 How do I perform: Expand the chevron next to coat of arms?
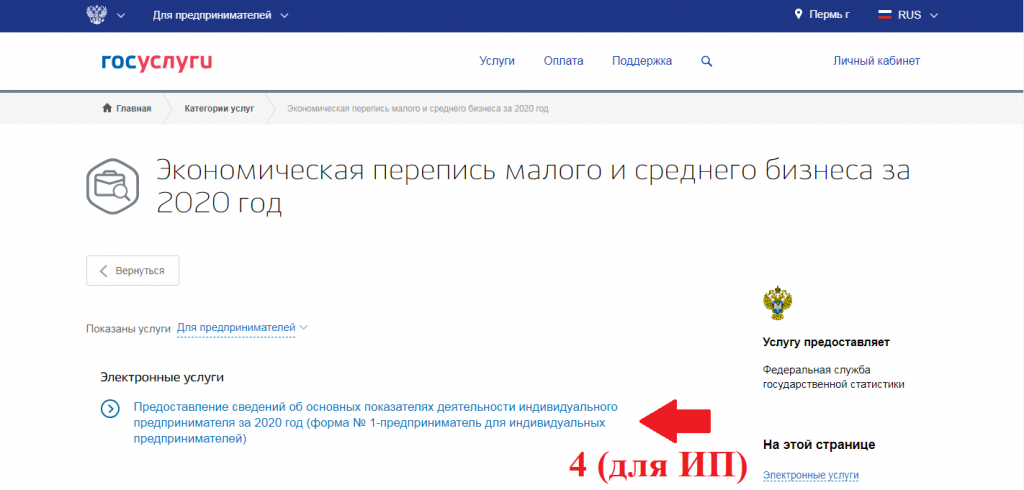coord(121,15)
